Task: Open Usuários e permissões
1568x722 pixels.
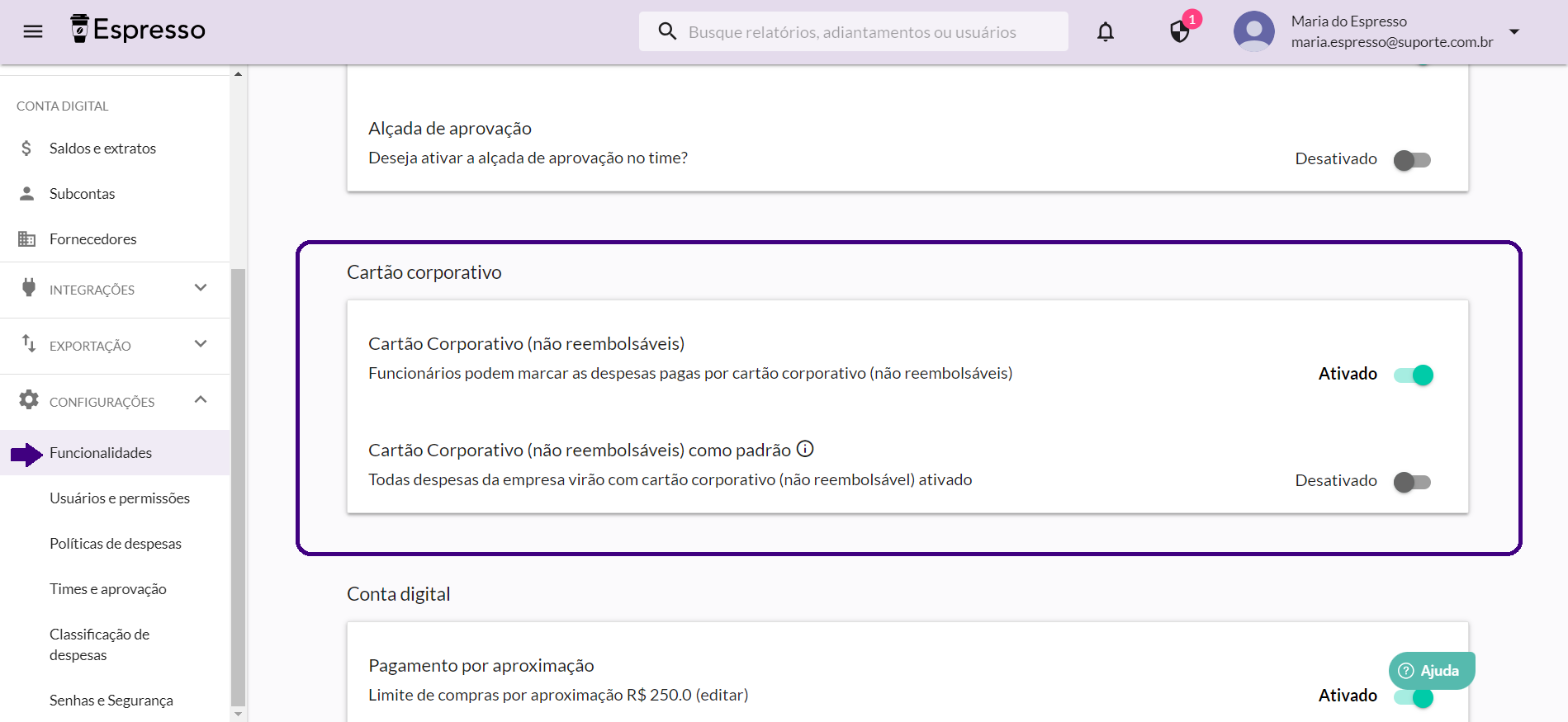Action: coord(120,498)
